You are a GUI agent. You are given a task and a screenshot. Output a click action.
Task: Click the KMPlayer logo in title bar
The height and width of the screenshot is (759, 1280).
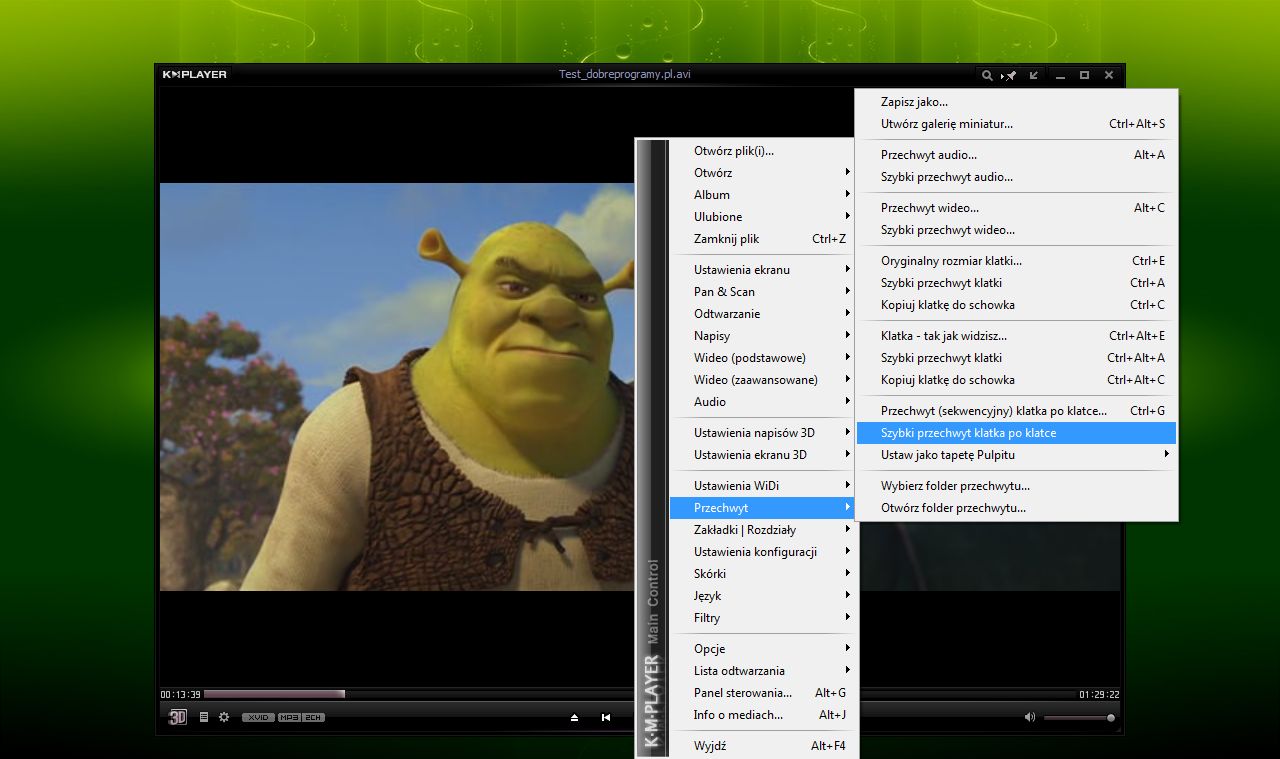(195, 75)
